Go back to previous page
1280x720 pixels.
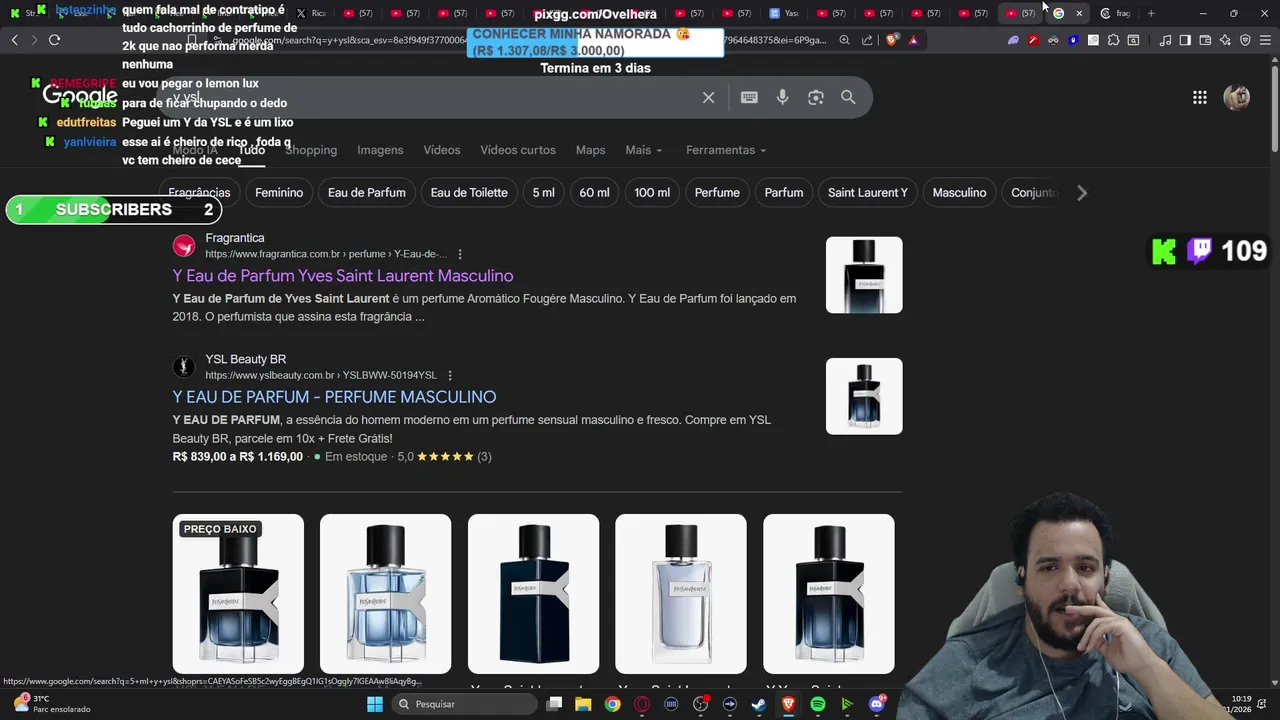(14, 40)
